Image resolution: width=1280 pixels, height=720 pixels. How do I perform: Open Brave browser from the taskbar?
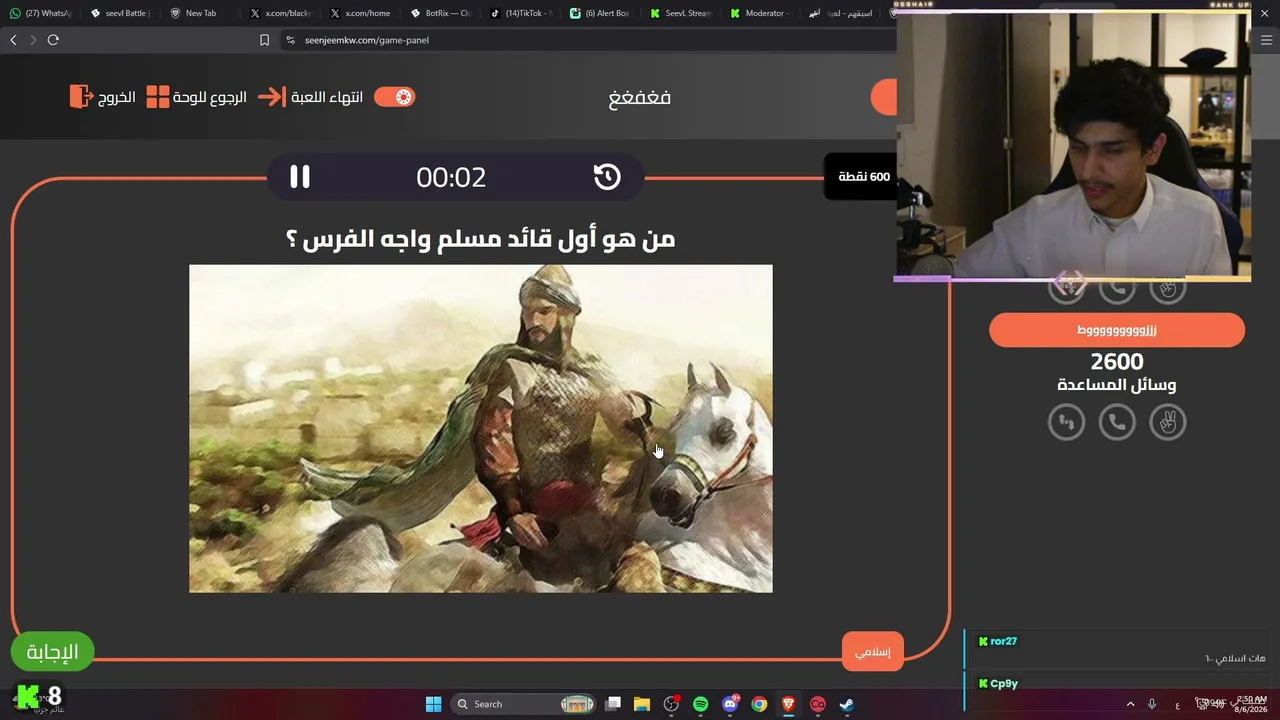click(x=788, y=704)
